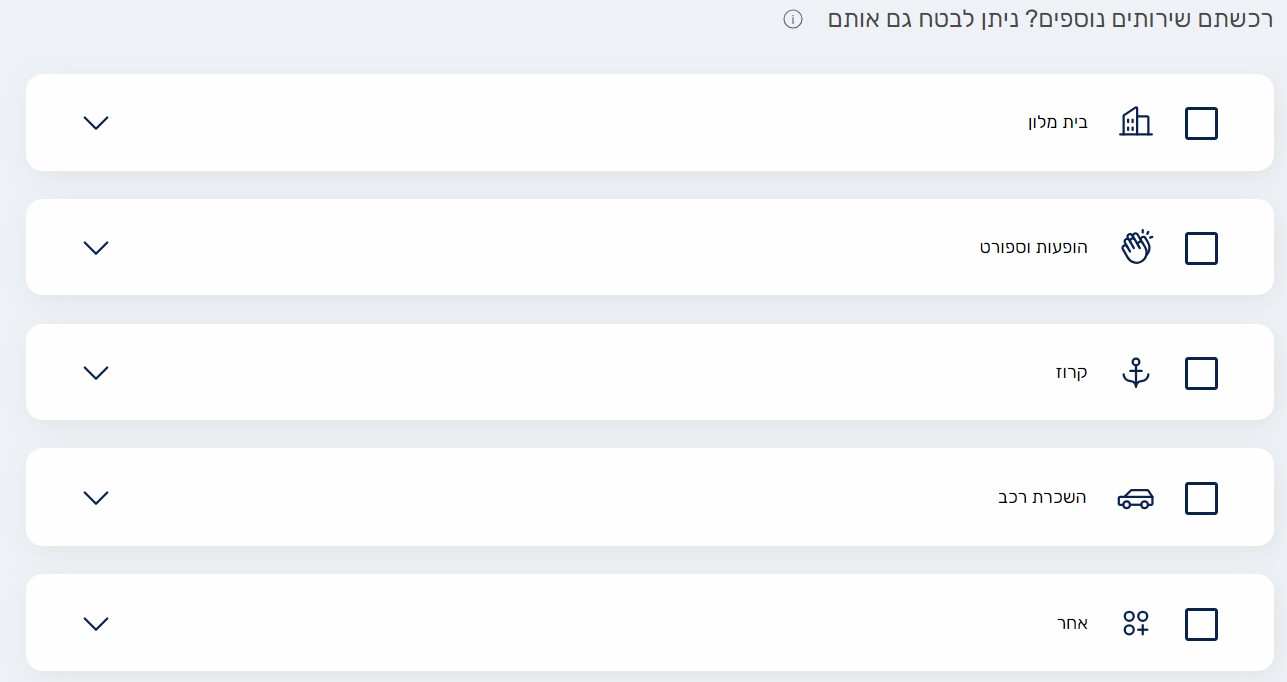
Task: Mark the אחר (other) checkbox
Action: pos(1201,624)
